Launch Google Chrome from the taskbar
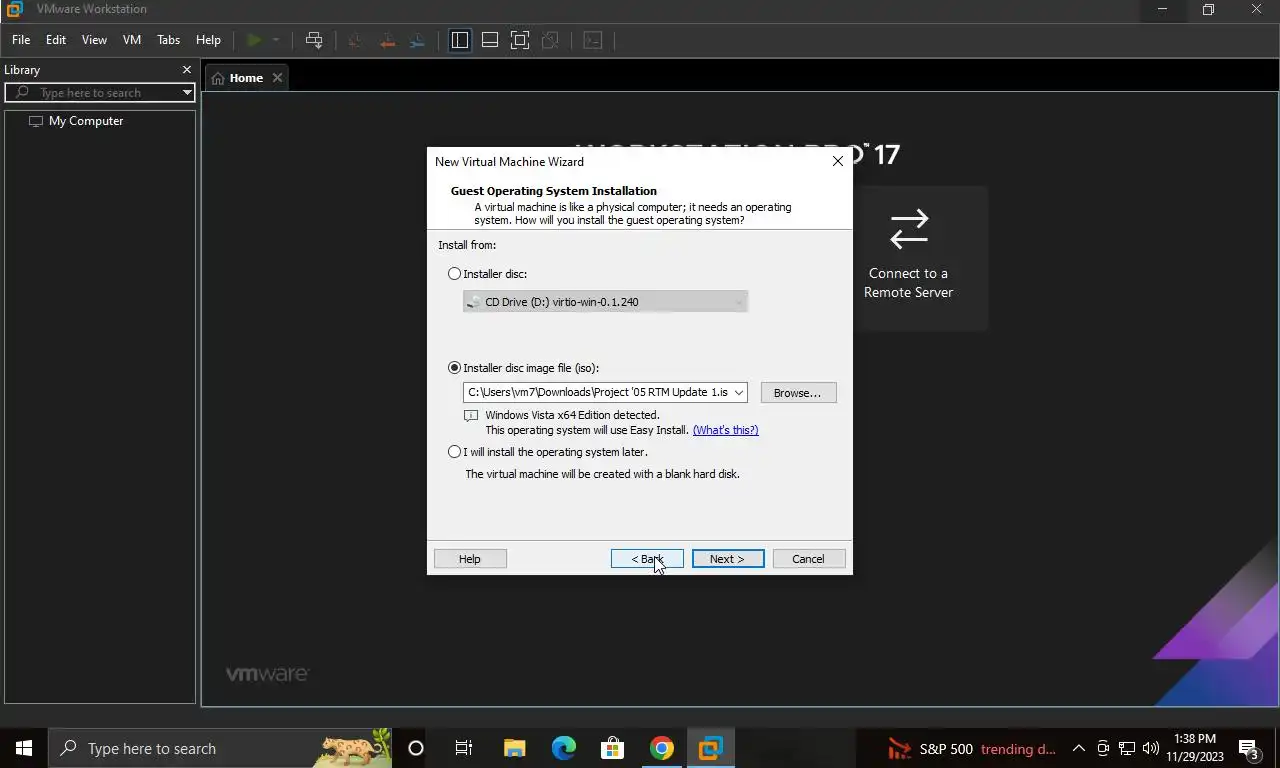The width and height of the screenshot is (1280, 768). point(662,748)
